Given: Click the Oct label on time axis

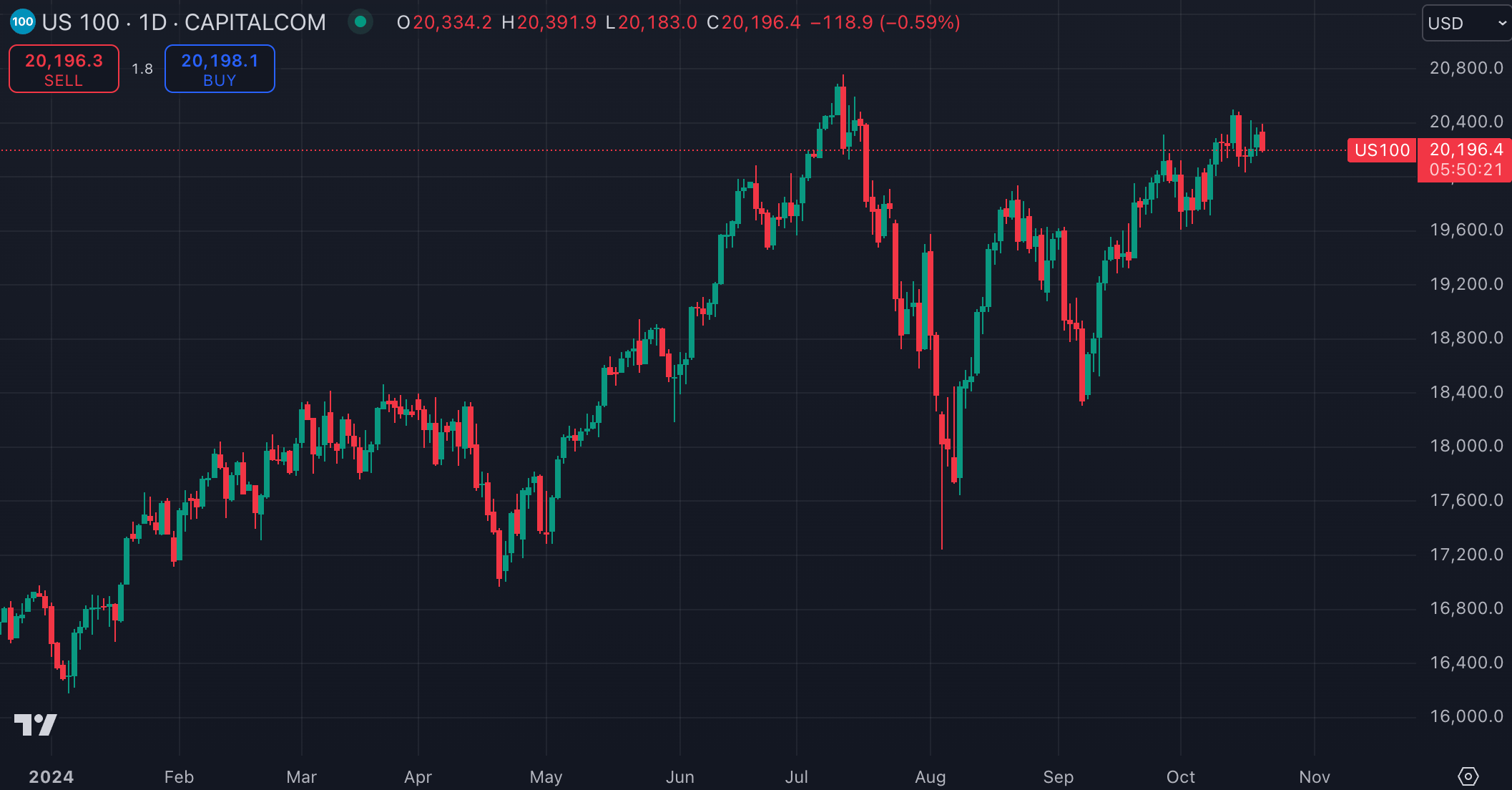Looking at the screenshot, I should pos(1181,777).
